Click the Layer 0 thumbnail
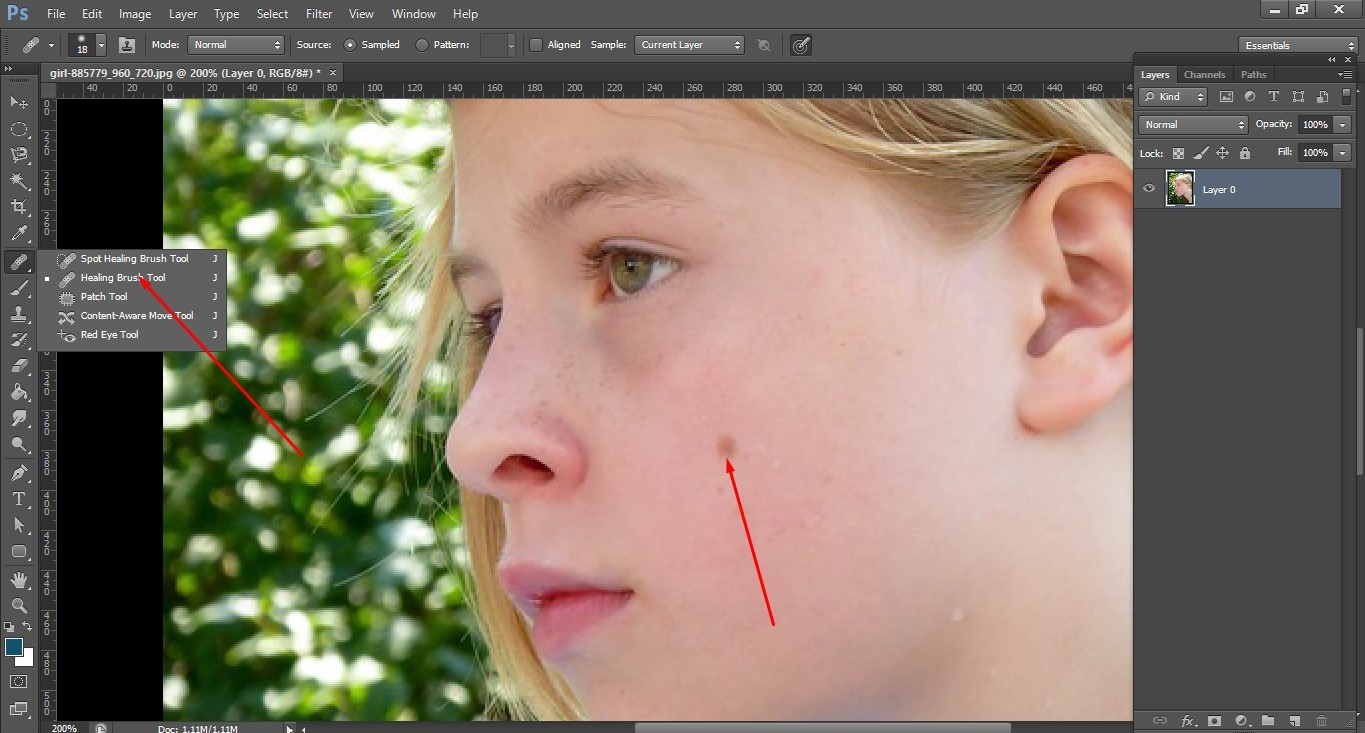 (x=1180, y=189)
